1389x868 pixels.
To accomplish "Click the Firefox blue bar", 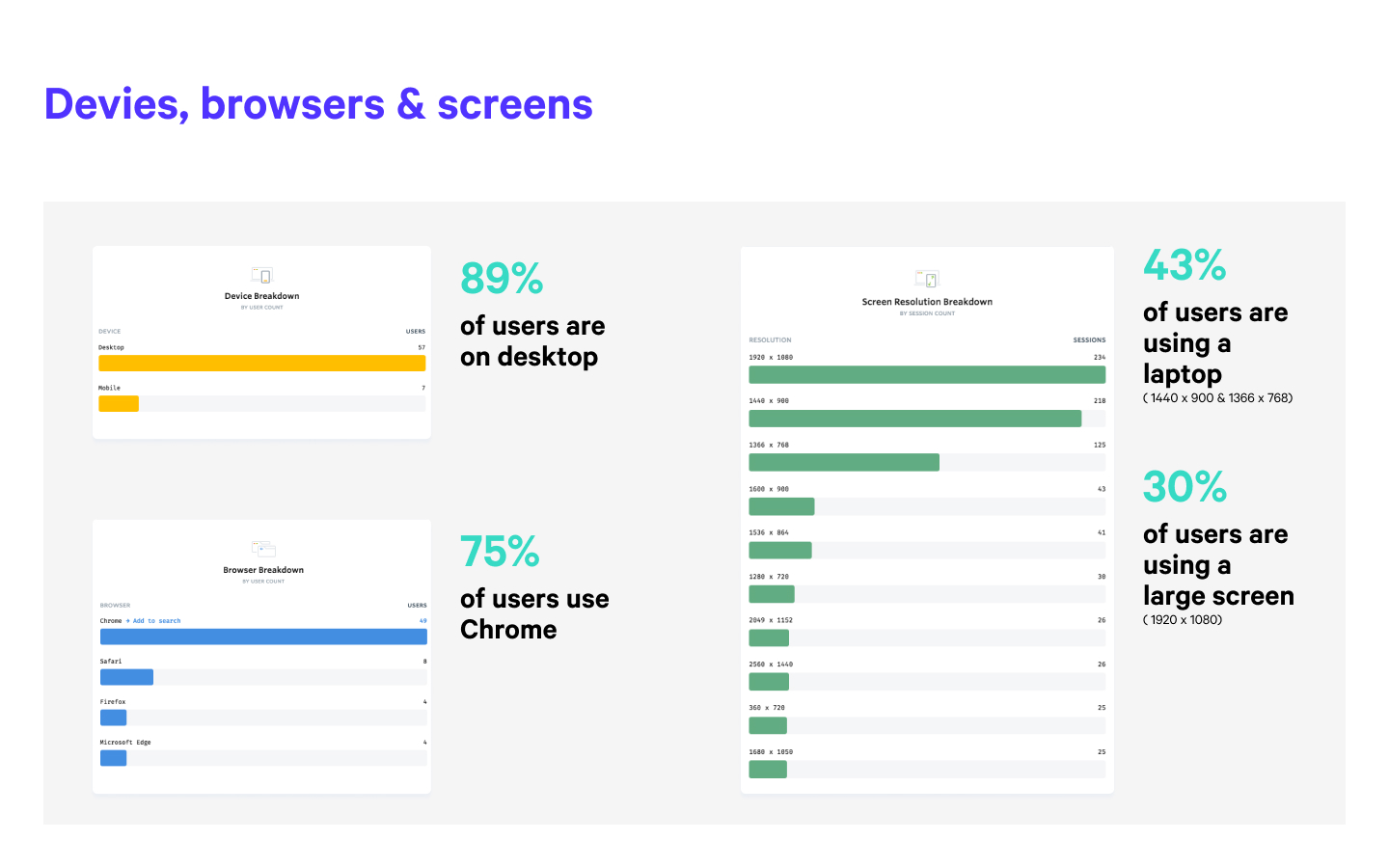I will pyautogui.click(x=113, y=718).
